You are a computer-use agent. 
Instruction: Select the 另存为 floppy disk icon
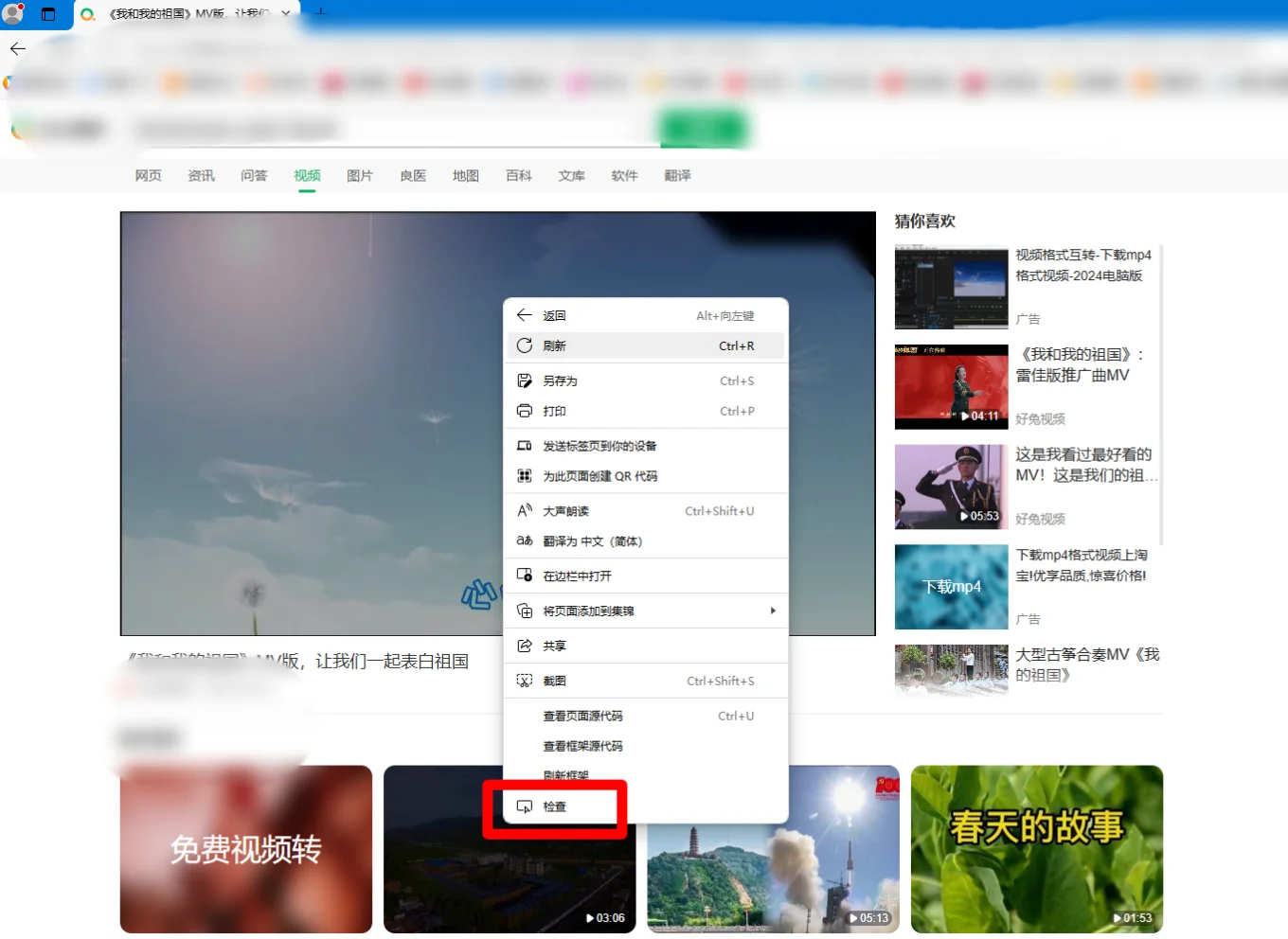[525, 381]
